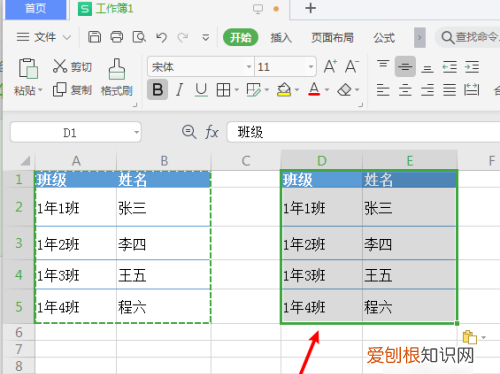Open the 文件 menu

(x=44, y=37)
